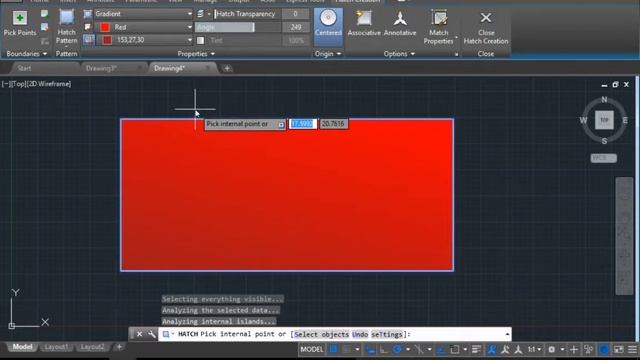640x360 pixels.
Task: Toggle the gradient second color icon
Action: pyautogui.click(x=89, y=40)
